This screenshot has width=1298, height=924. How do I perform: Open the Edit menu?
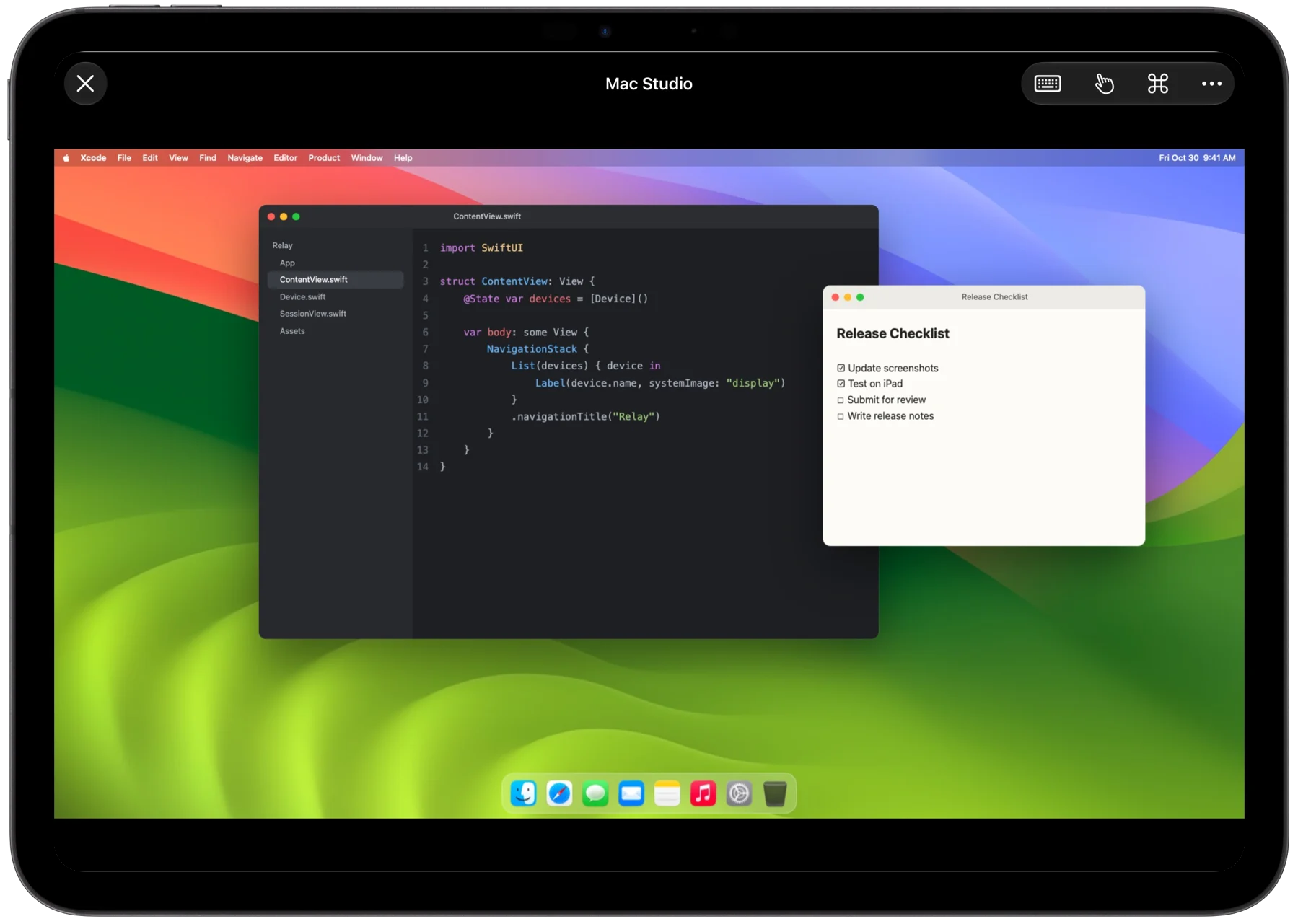[150, 158]
